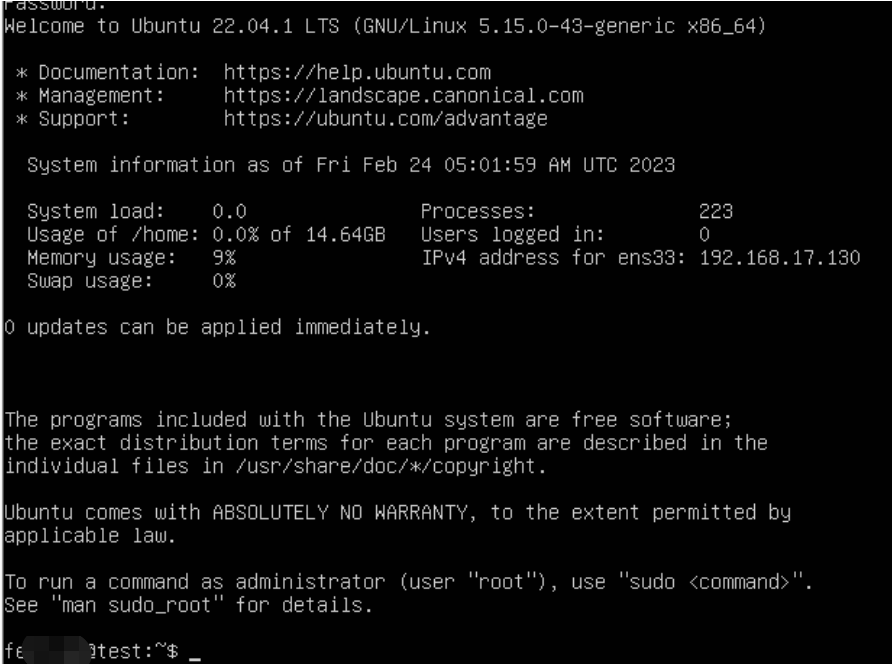
Task: Click the ubuntu.com/advantage support URL
Action: [x=385, y=119]
